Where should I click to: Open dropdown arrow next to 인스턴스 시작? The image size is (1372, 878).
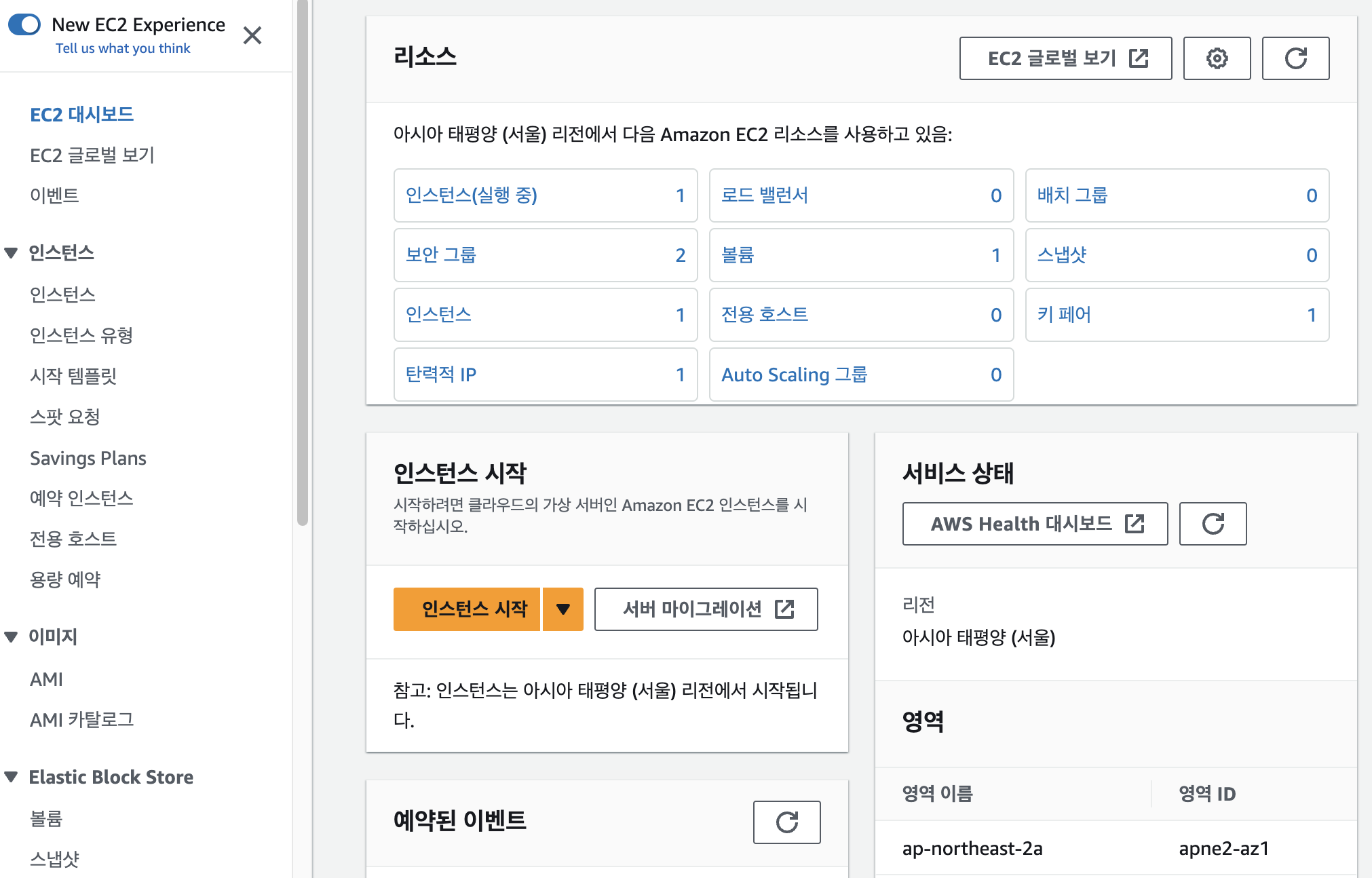[x=563, y=609]
